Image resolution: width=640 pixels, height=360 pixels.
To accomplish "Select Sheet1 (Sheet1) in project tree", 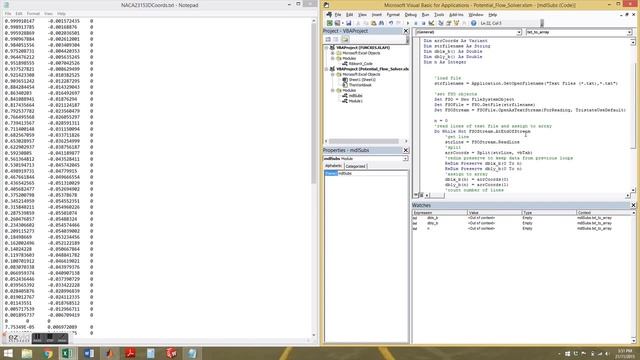I will click(362, 80).
